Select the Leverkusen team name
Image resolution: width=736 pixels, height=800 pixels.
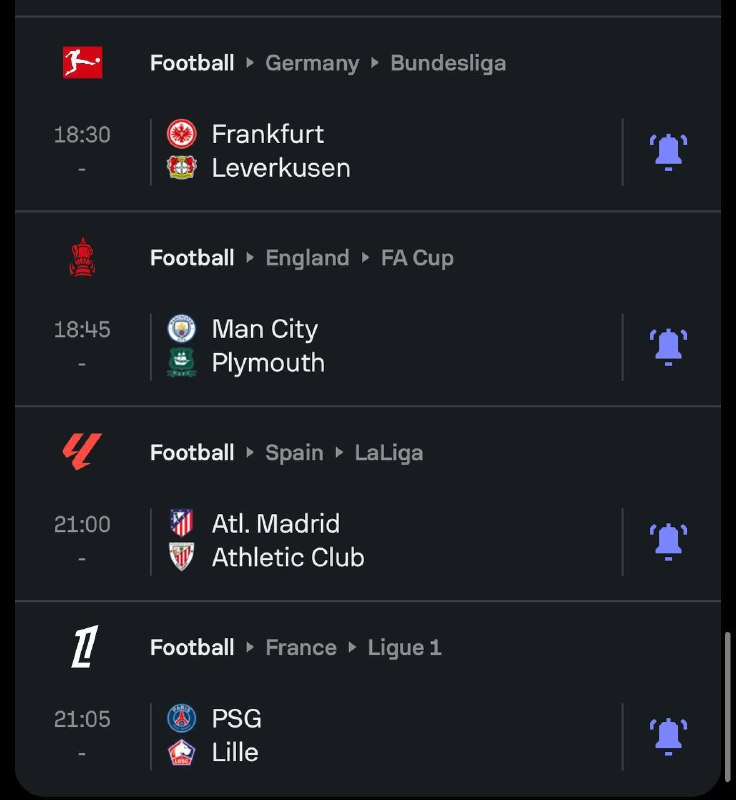click(x=281, y=168)
